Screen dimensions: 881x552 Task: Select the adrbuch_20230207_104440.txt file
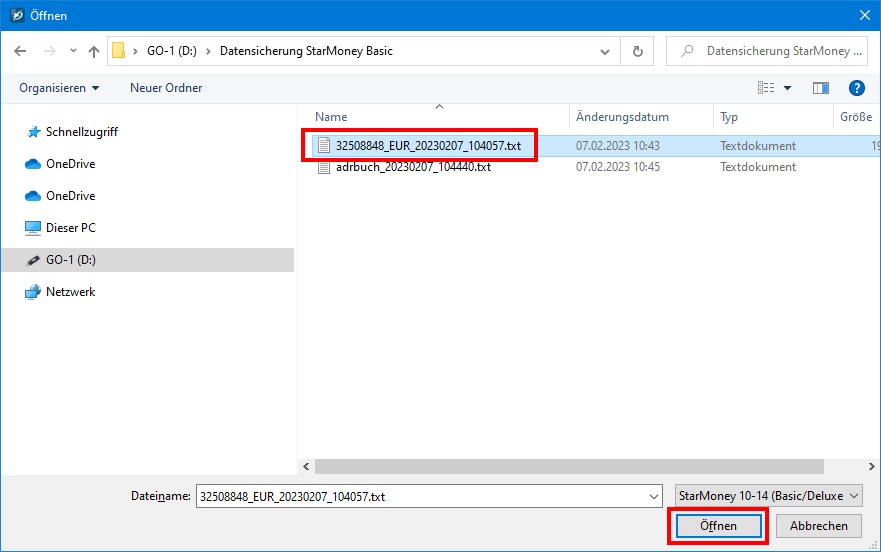pos(413,167)
